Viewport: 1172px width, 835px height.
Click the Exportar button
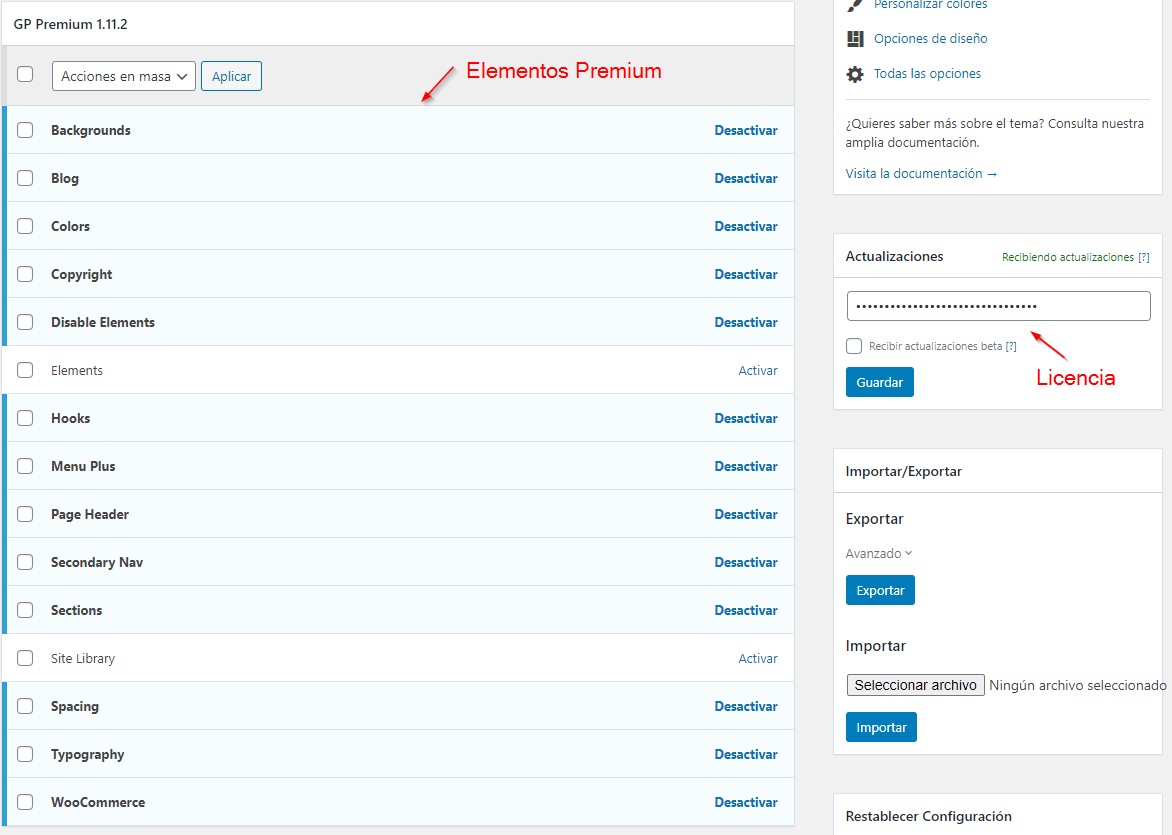879,590
